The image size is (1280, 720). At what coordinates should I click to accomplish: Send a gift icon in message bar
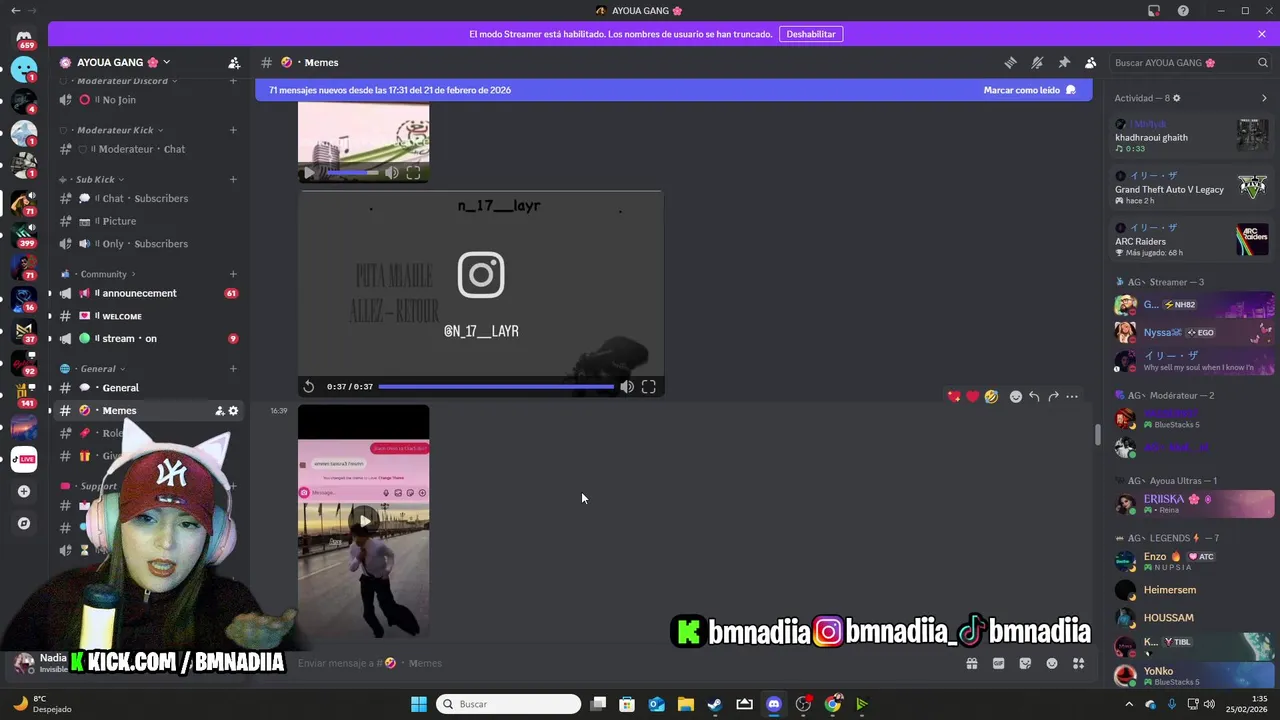point(971,663)
